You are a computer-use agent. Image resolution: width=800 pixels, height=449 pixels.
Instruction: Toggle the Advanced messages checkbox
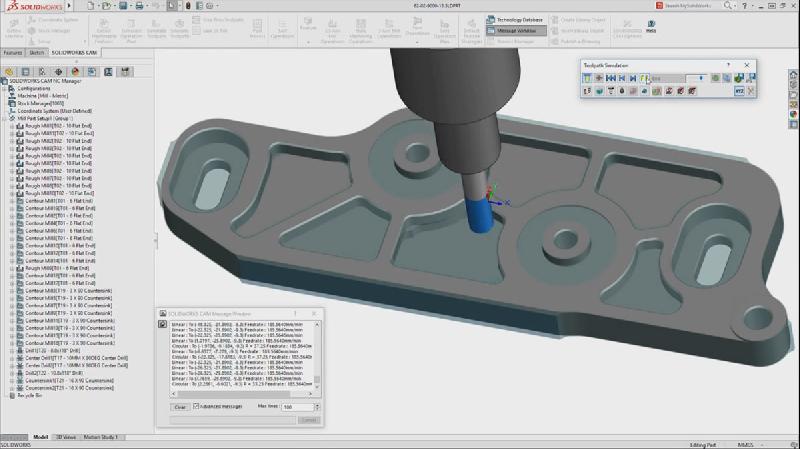pos(196,406)
